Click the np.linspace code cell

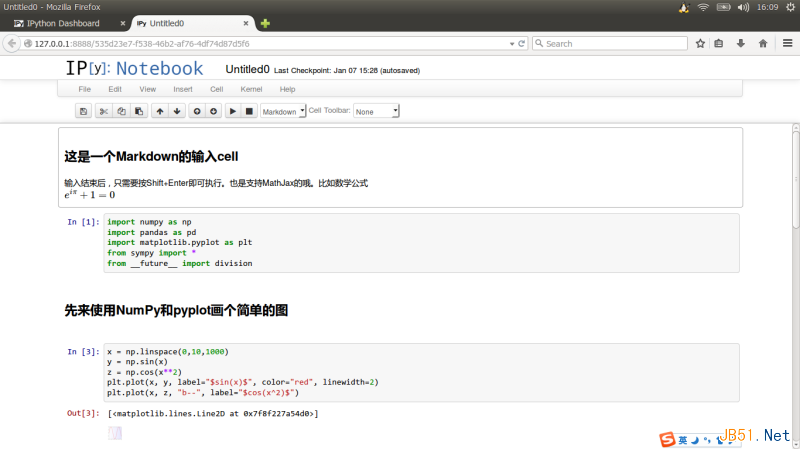[421, 372]
